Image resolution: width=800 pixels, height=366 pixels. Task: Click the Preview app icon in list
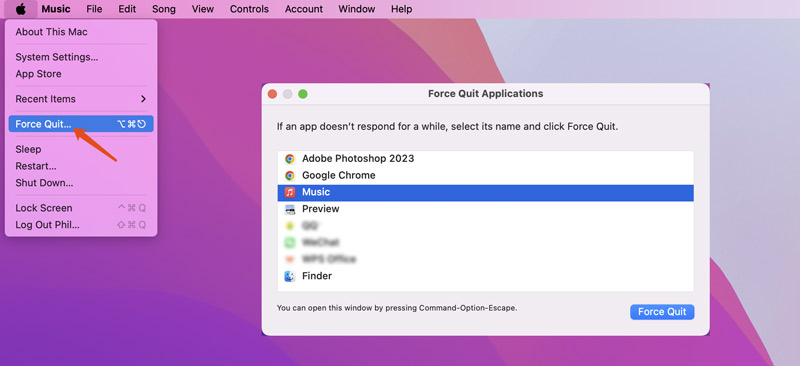[290, 209]
